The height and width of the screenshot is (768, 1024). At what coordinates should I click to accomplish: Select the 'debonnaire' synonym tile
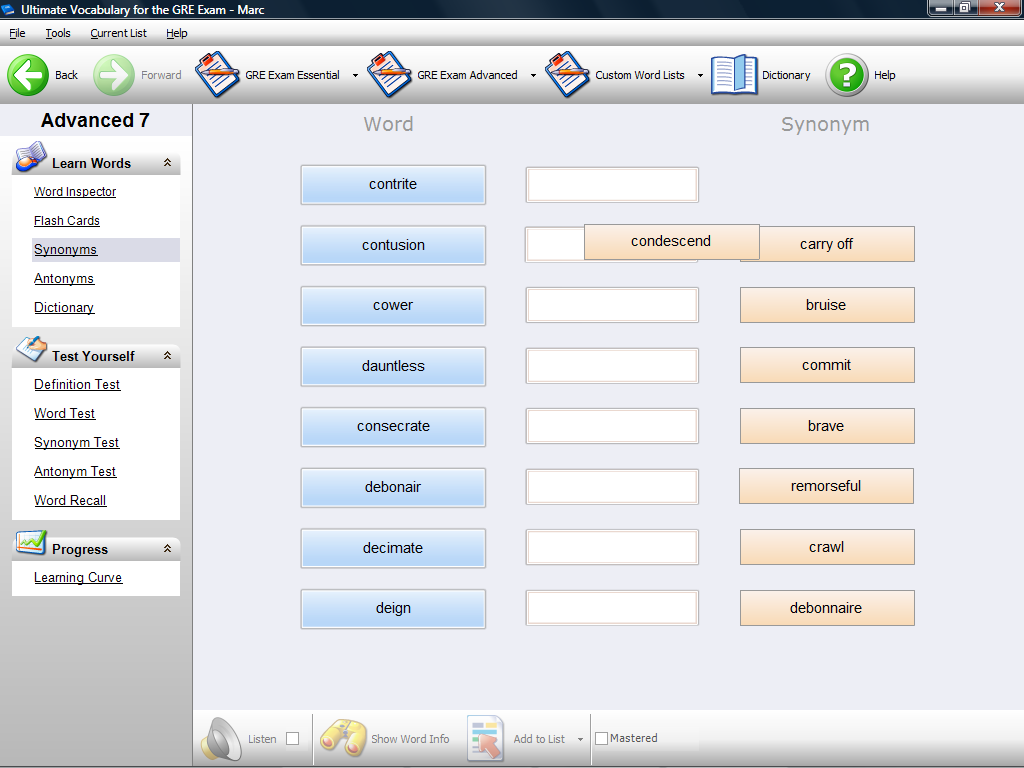827,608
